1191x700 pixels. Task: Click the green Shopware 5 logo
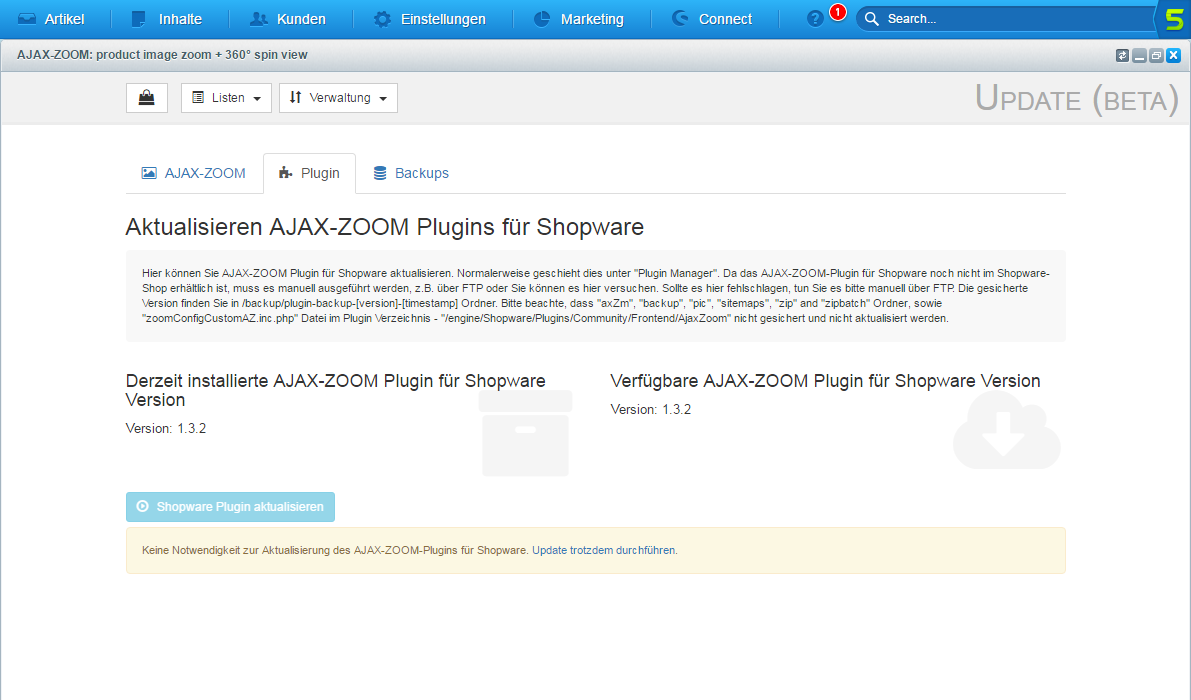click(1174, 19)
